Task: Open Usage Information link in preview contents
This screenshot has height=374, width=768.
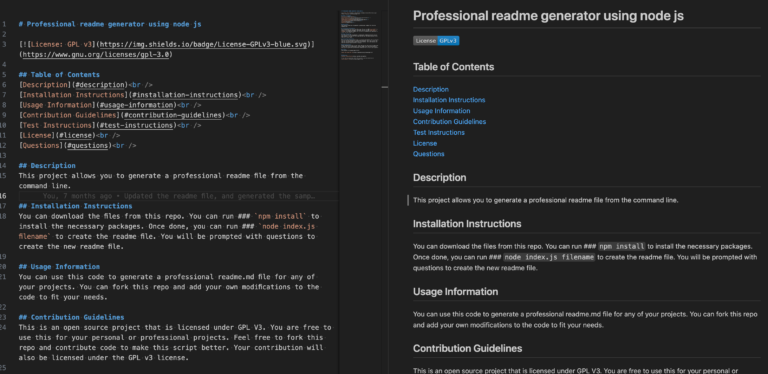Action: click(x=441, y=111)
